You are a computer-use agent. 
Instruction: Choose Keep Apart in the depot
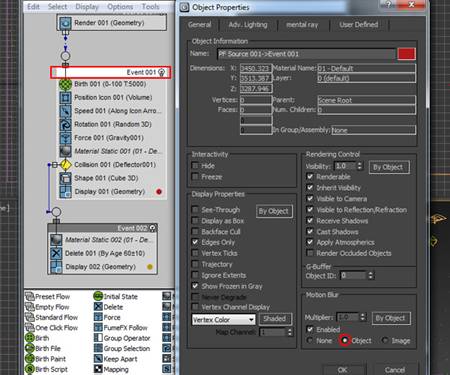click(x=116, y=359)
